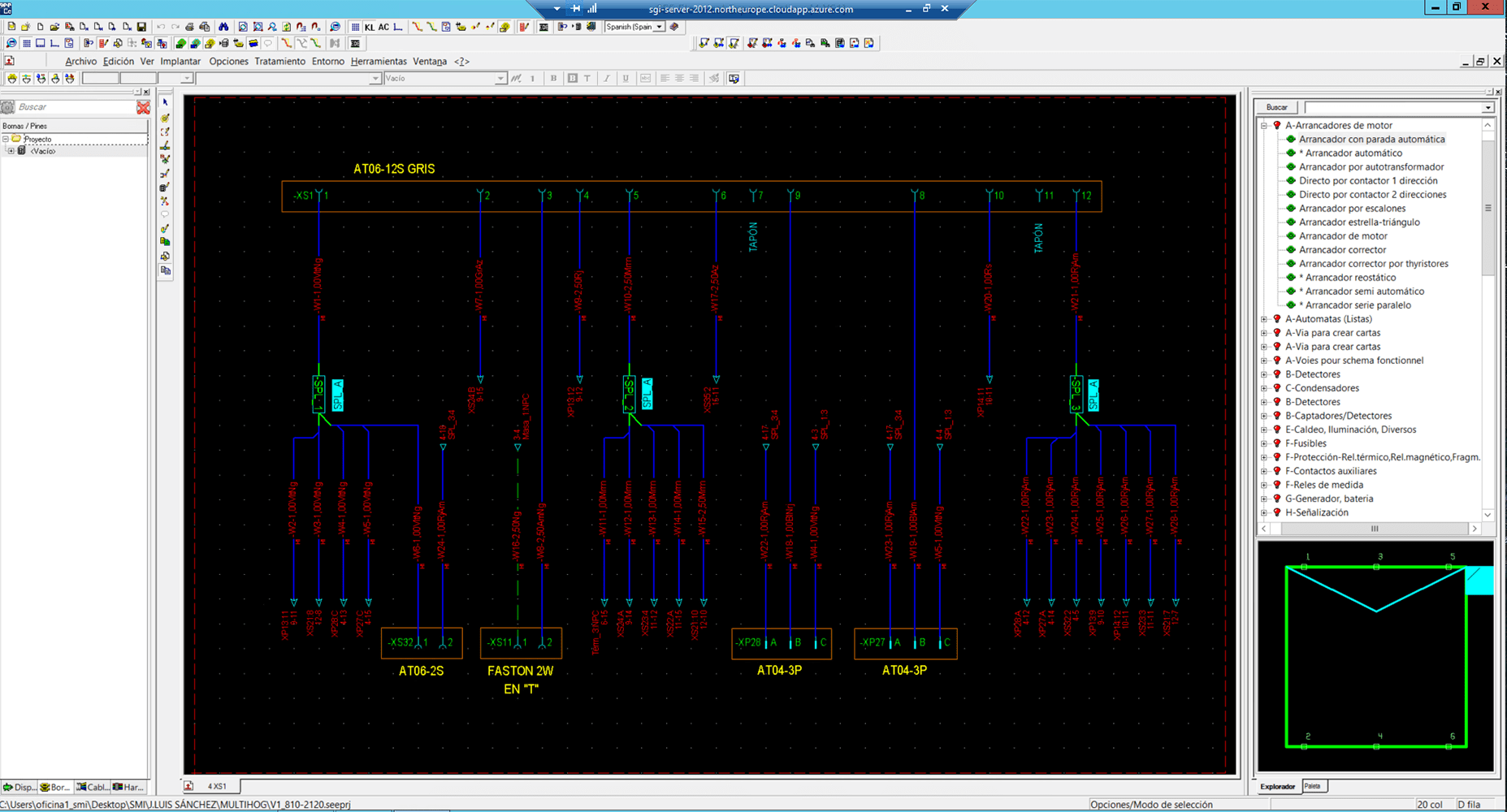Image resolution: width=1507 pixels, height=812 pixels.
Task: Click the copy pages icon at bottom of vertical toolbar
Action: [x=165, y=270]
